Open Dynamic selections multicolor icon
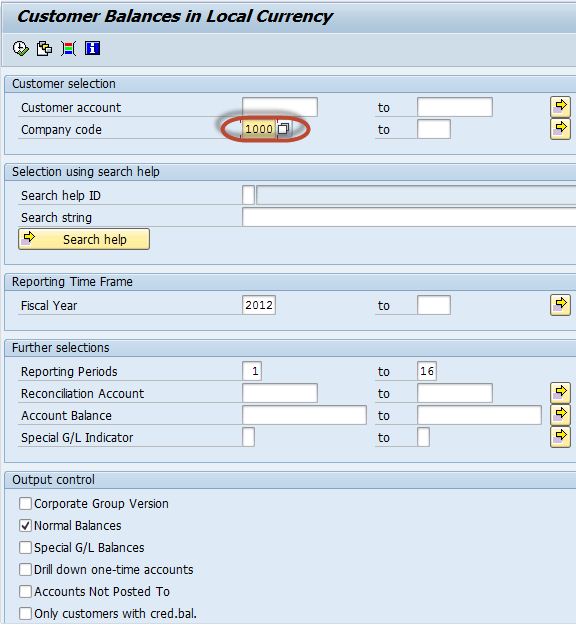Viewport: 576px width, 626px height. (x=68, y=49)
